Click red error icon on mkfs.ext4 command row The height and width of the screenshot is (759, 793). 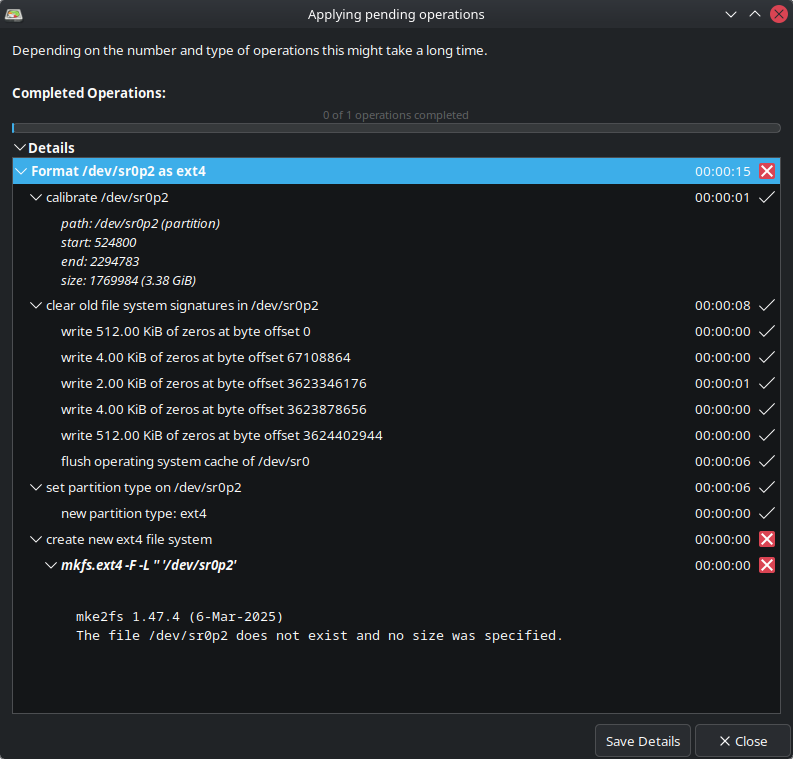(767, 565)
